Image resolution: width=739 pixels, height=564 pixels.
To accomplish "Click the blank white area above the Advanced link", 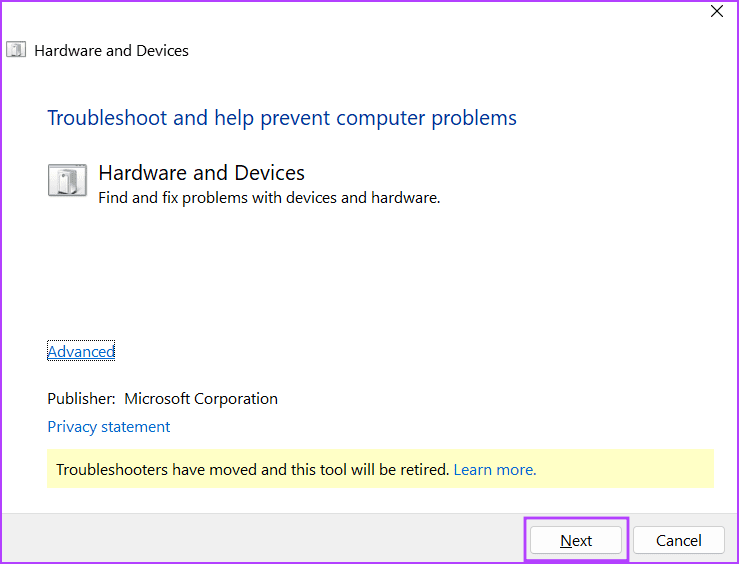I will pos(300,280).
